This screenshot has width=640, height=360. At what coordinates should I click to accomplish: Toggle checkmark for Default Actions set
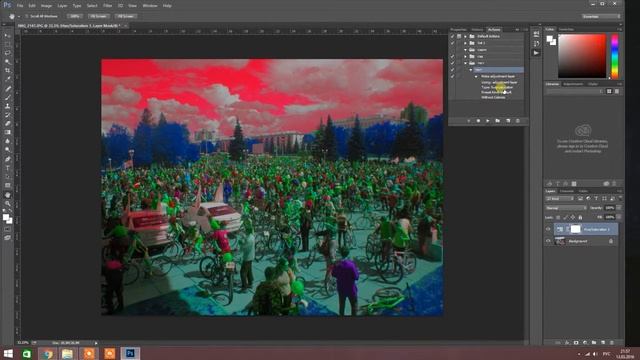(x=452, y=36)
